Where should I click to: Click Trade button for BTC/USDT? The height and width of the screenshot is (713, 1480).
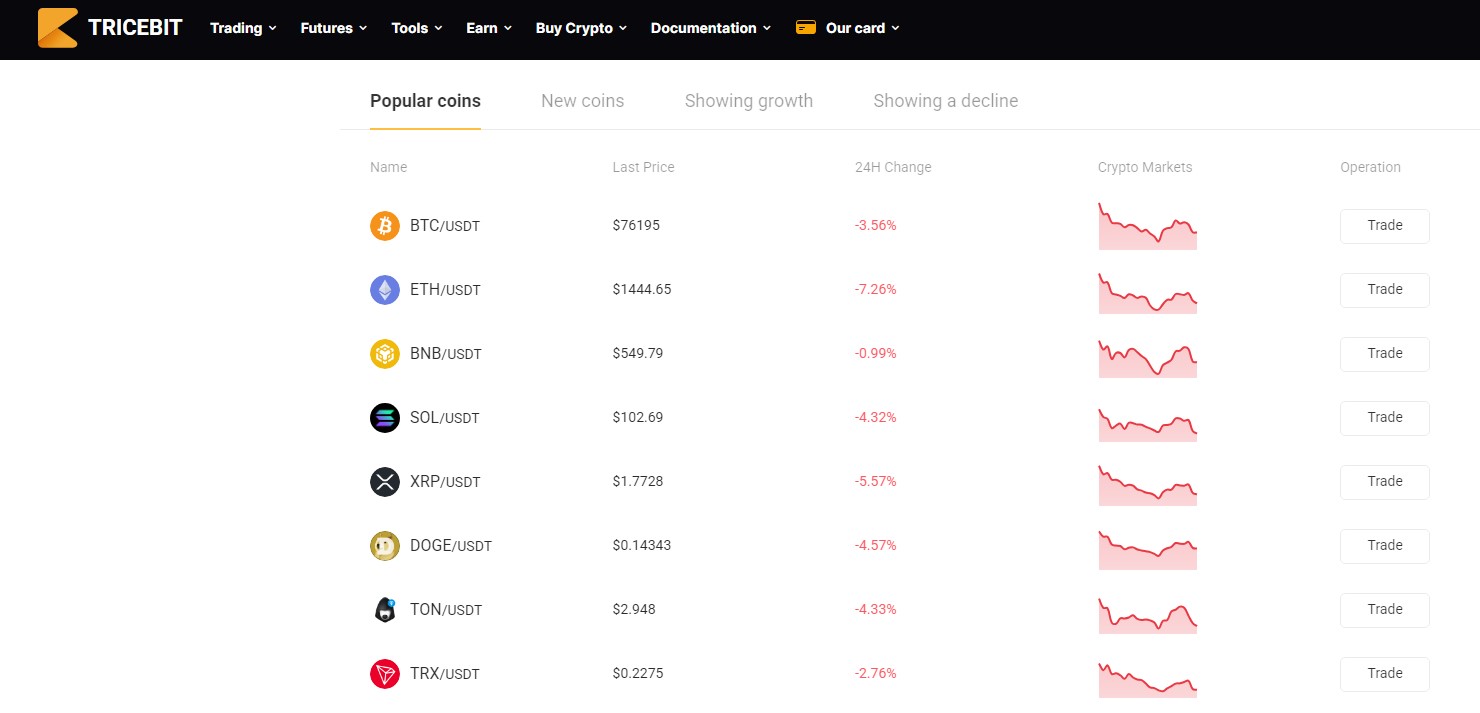(x=1385, y=226)
